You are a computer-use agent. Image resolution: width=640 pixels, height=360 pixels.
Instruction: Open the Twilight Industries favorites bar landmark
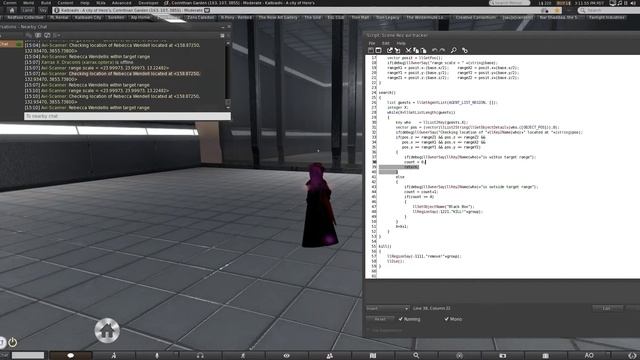pos(607,18)
